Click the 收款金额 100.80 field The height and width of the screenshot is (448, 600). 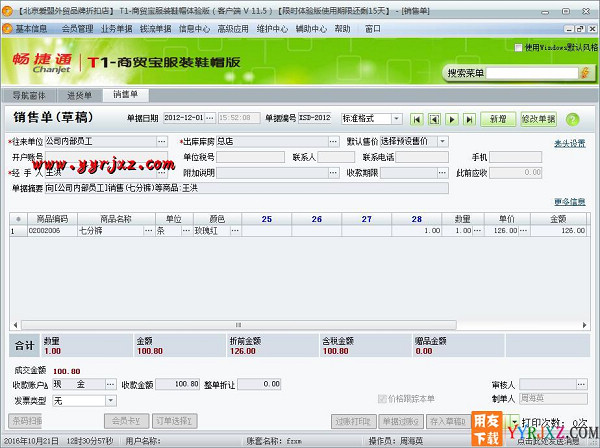pos(178,384)
